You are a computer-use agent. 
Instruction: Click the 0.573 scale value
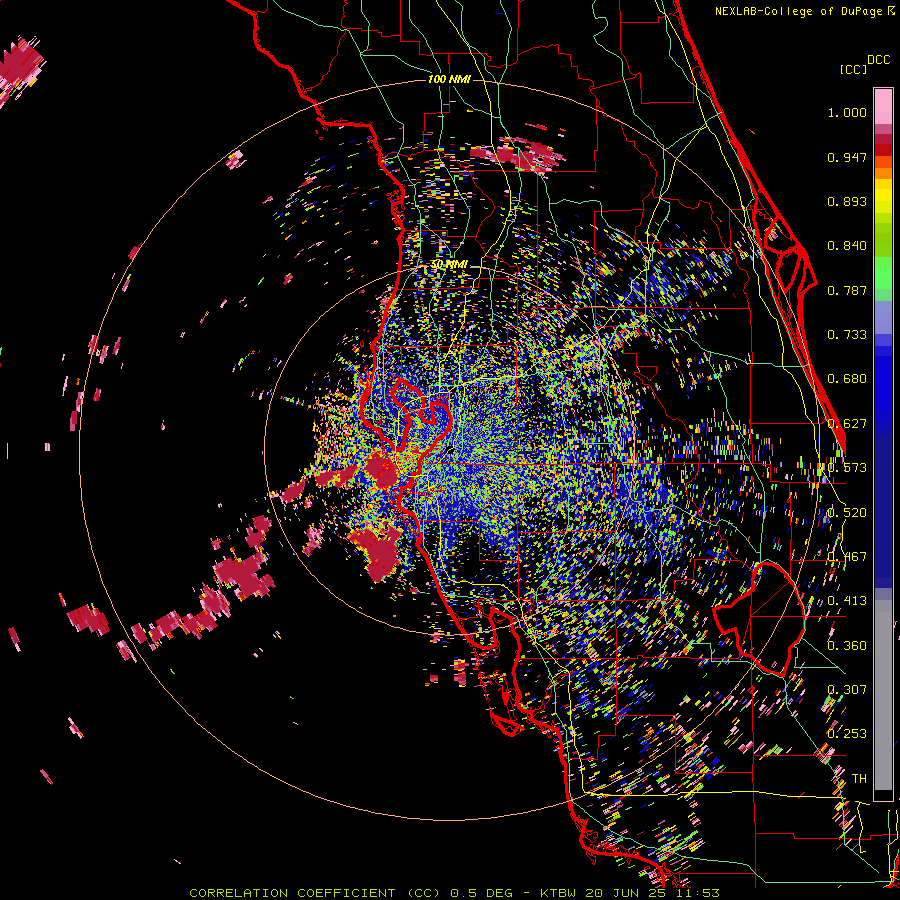tap(847, 468)
